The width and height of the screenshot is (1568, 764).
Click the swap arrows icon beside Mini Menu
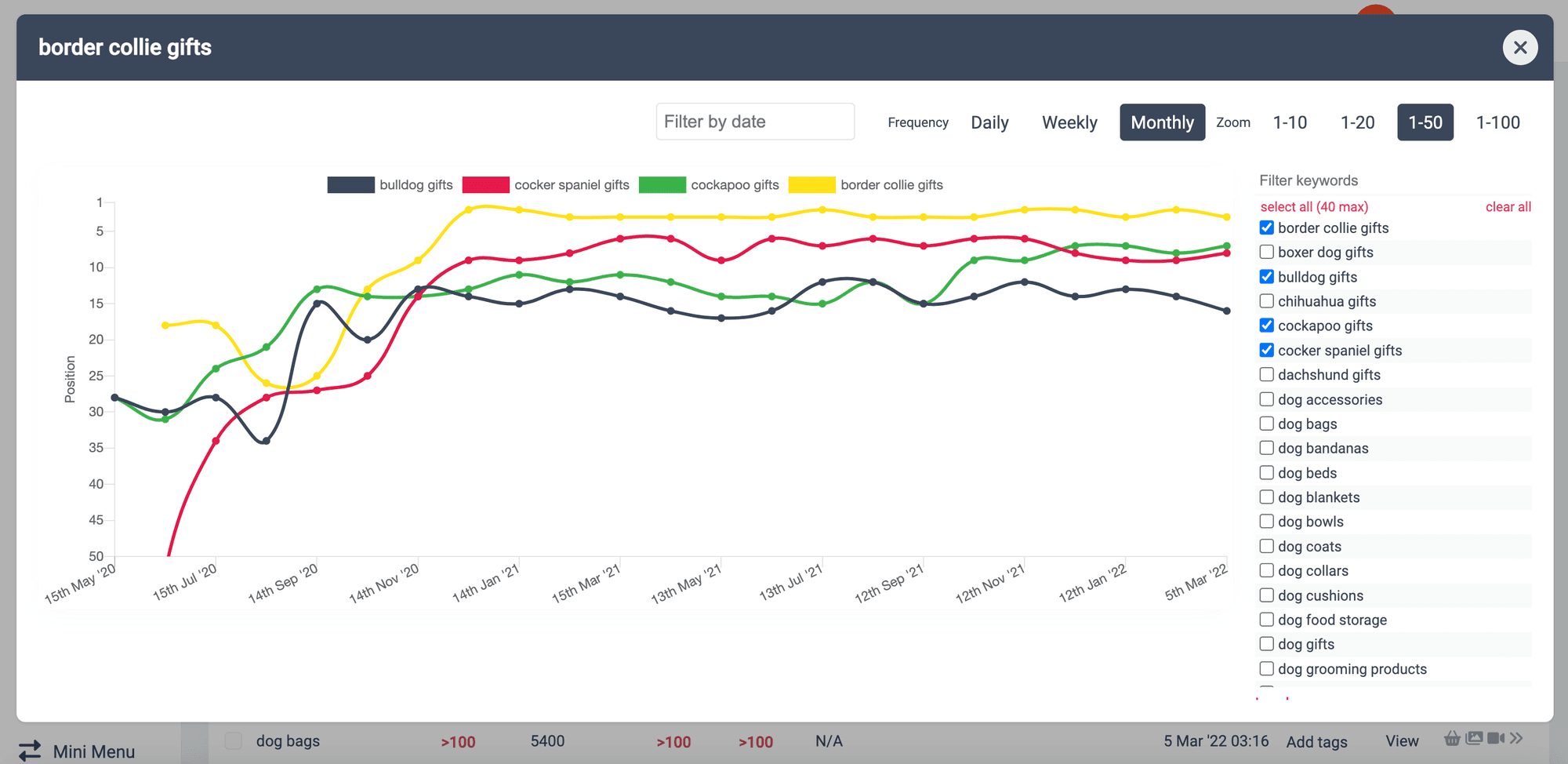pyautogui.click(x=30, y=750)
